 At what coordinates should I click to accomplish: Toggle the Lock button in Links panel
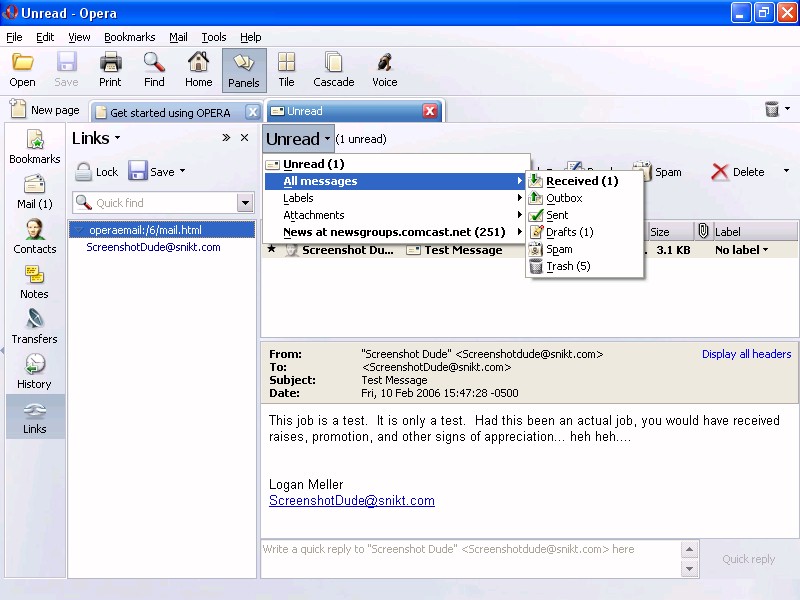click(x=97, y=172)
